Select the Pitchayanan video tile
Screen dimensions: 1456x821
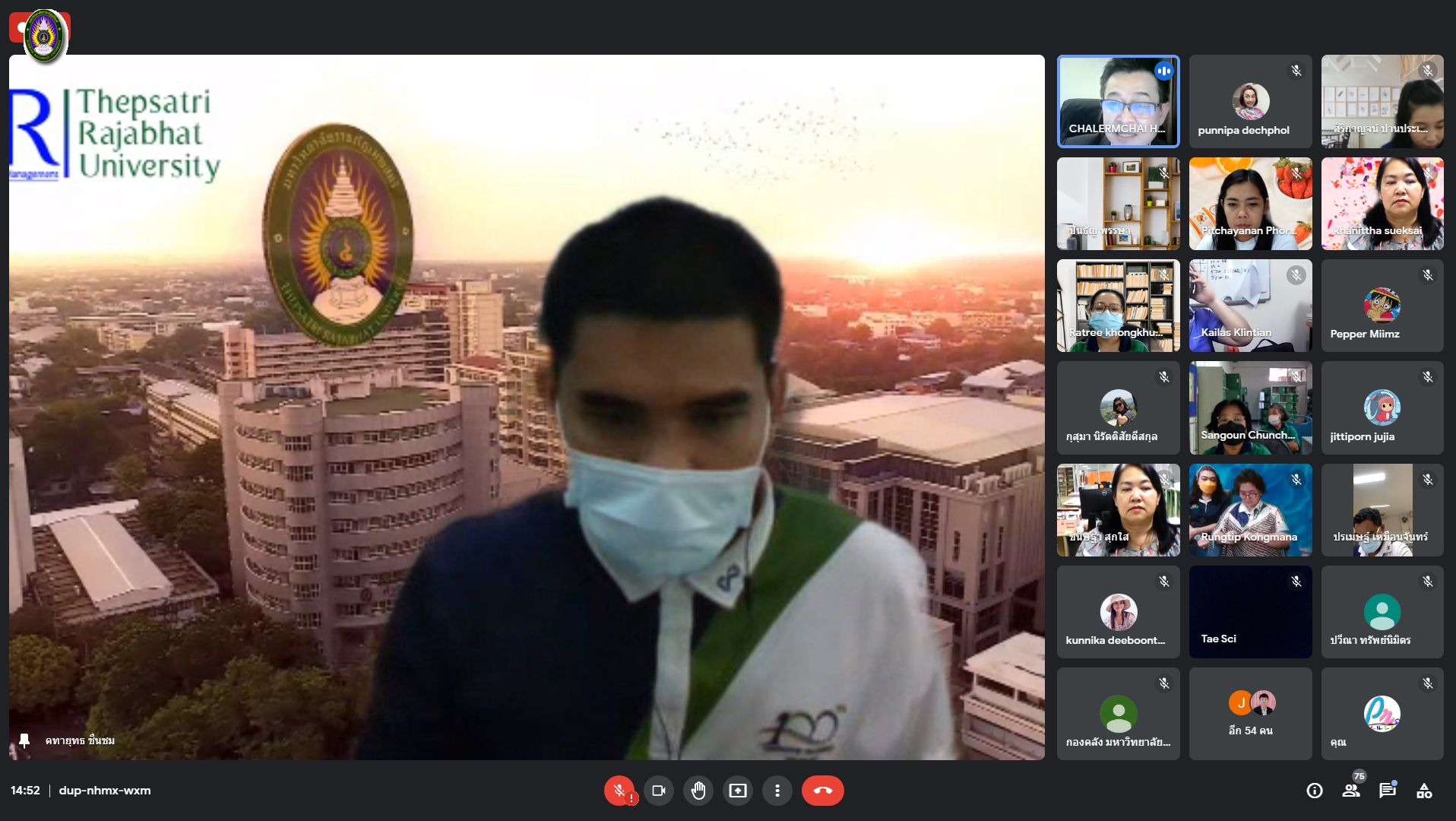point(1250,204)
